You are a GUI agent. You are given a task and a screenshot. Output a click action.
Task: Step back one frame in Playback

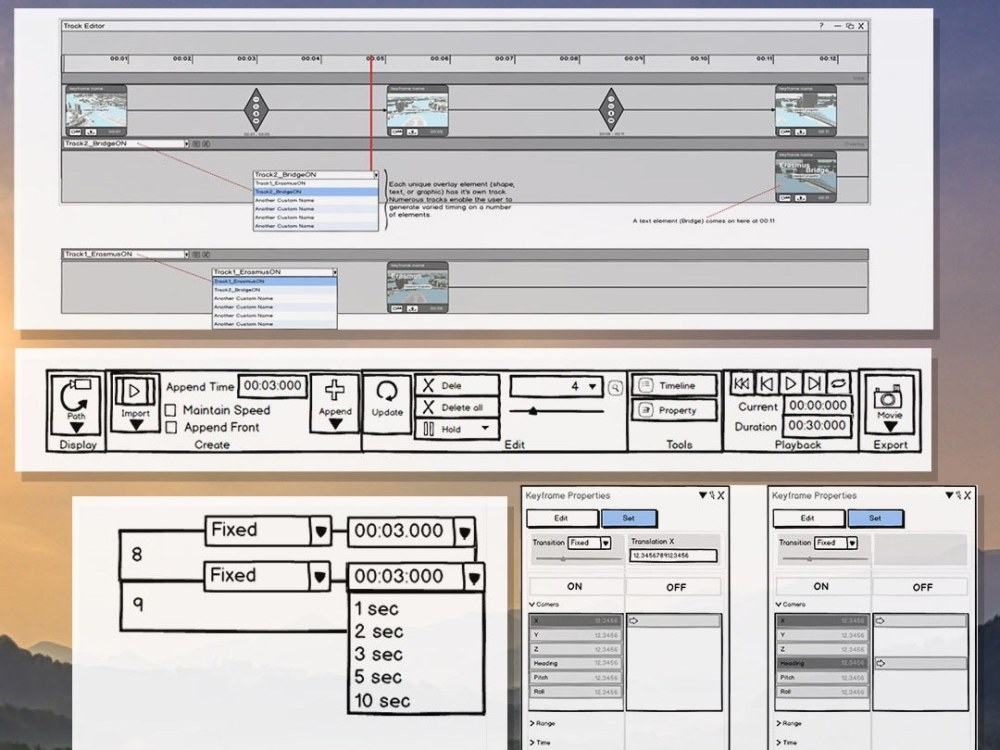click(766, 383)
